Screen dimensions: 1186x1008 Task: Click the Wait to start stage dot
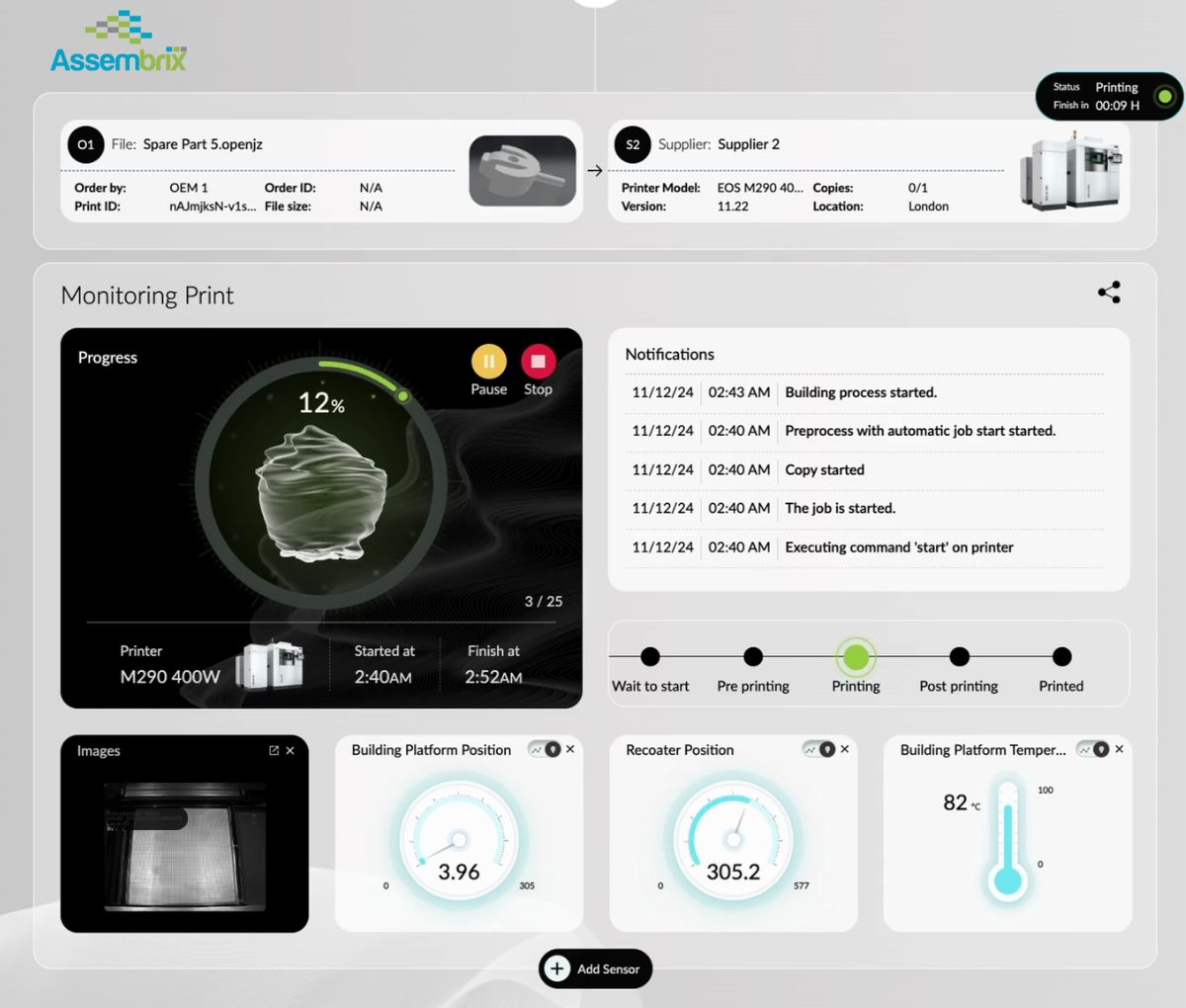650,657
